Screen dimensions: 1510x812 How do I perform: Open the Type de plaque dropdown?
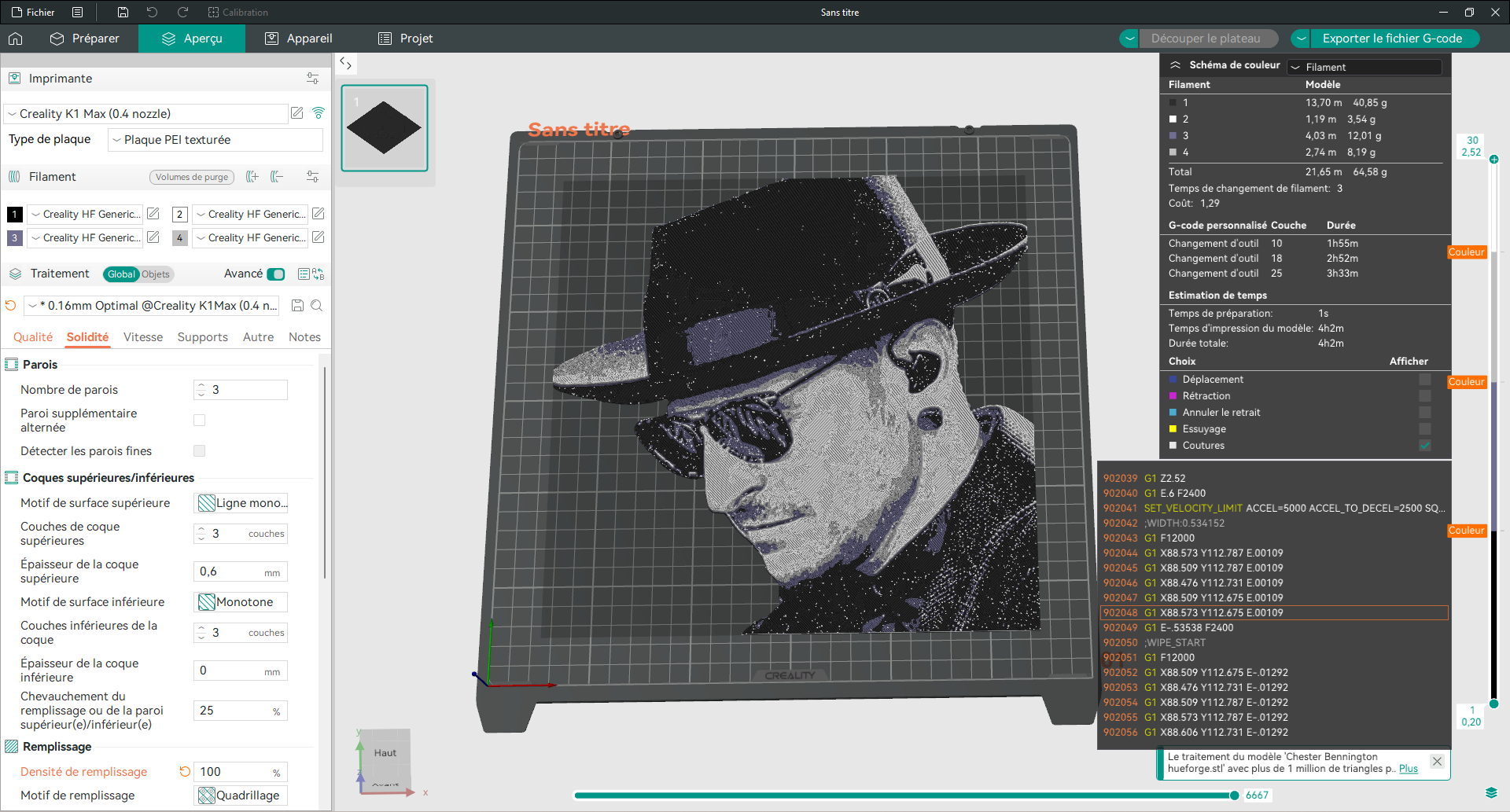click(215, 140)
